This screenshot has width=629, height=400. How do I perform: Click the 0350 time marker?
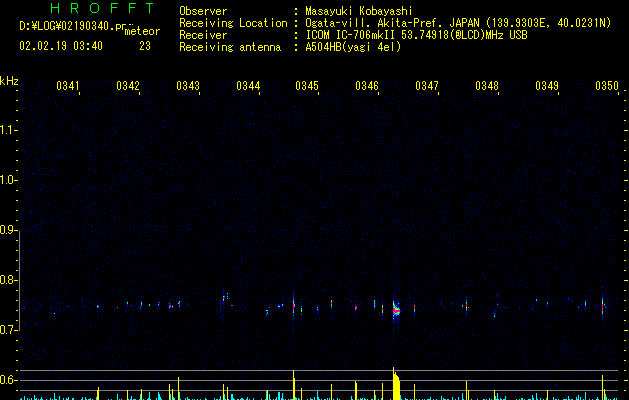pyautogui.click(x=607, y=86)
